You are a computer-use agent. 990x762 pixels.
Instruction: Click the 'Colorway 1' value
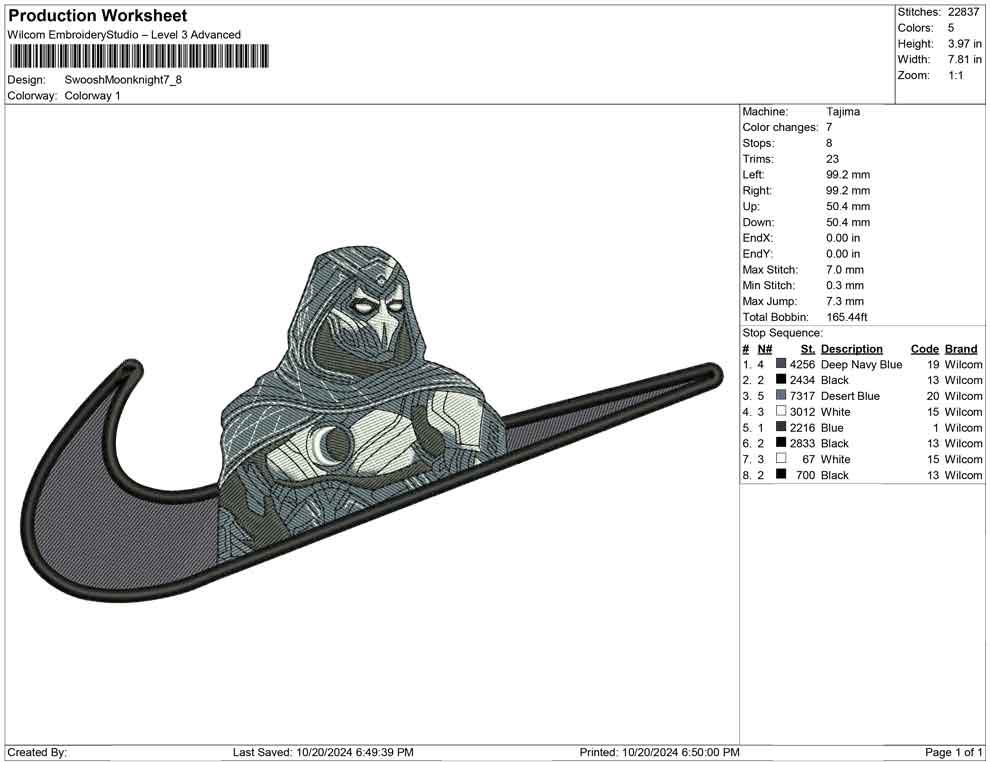92,95
